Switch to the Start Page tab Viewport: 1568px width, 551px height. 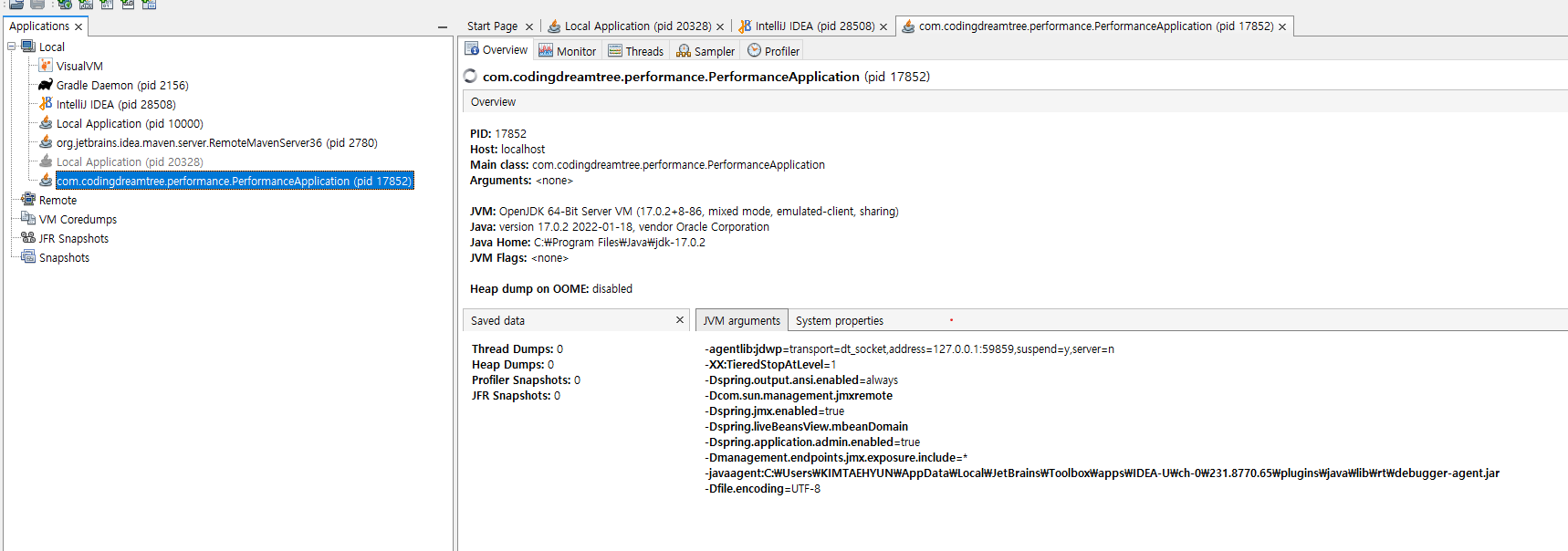[492, 26]
